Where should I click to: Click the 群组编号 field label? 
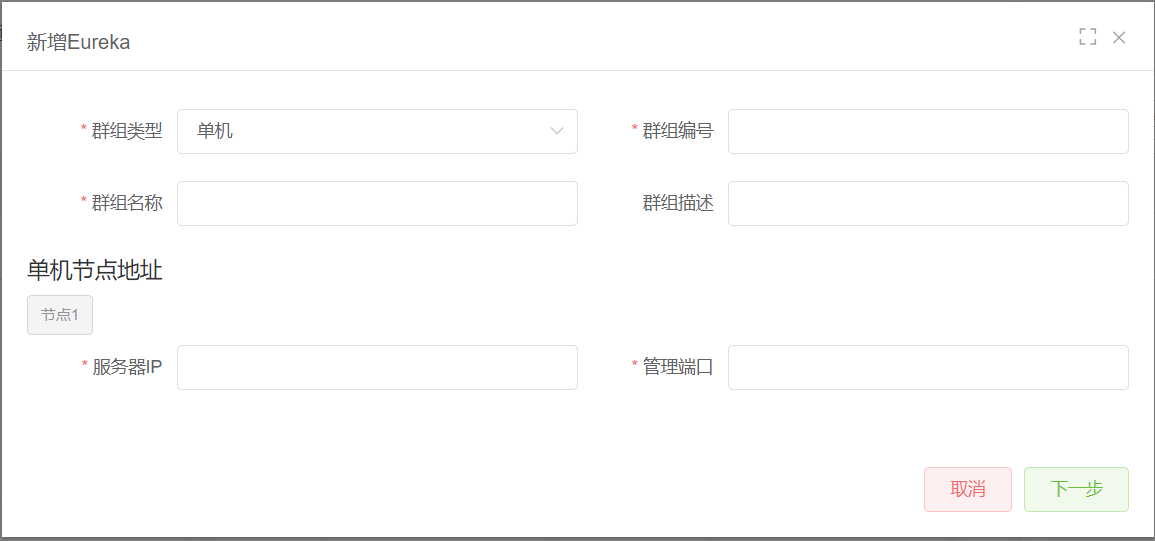tap(678, 132)
